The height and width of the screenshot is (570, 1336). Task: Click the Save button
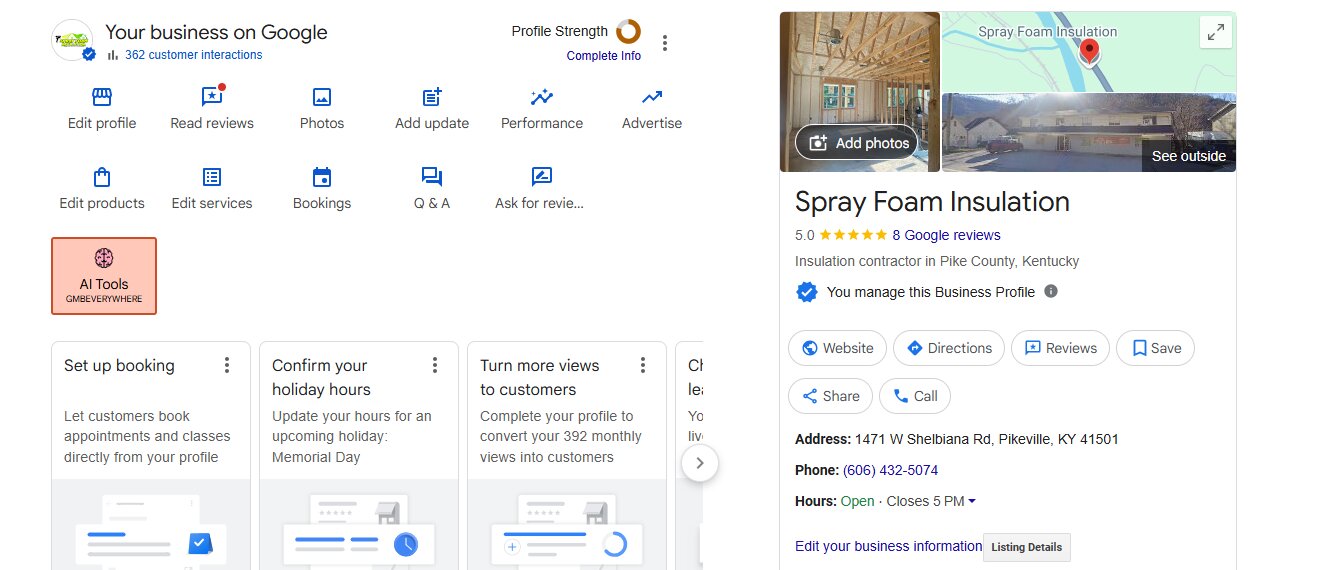[x=1155, y=348]
